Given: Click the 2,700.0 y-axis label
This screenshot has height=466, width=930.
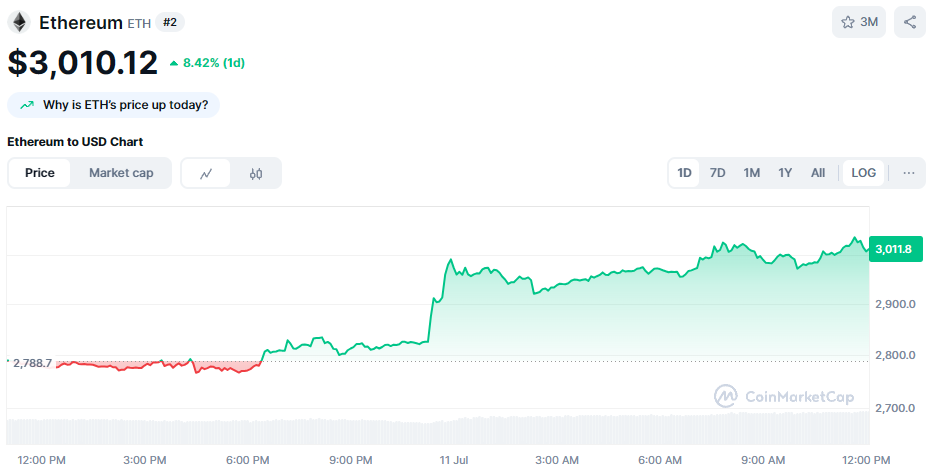Looking at the screenshot, I should point(895,408).
